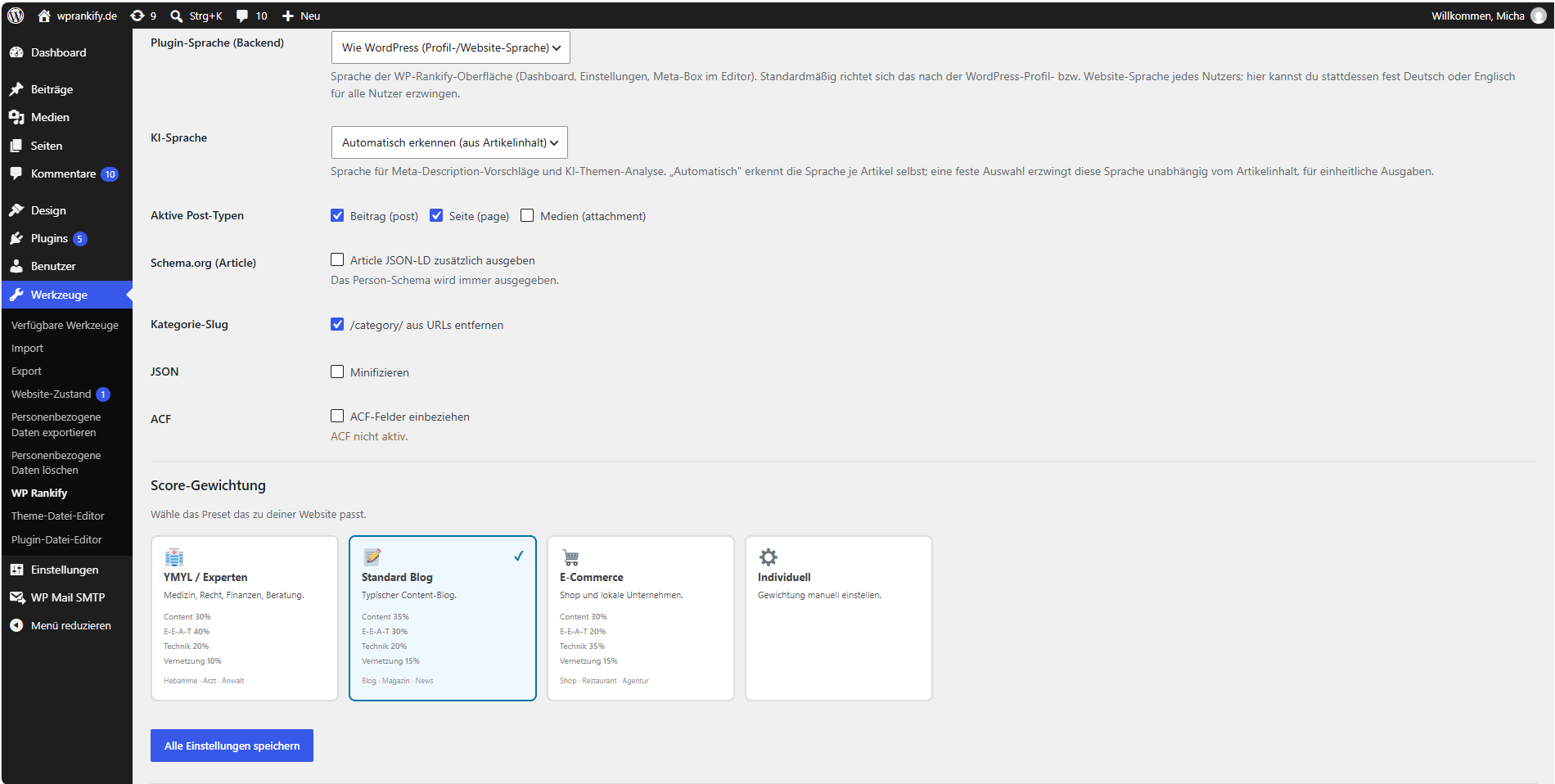Uncheck Beitrag (post) post type
Viewport: 1555px width, 784px height.
pos(337,215)
